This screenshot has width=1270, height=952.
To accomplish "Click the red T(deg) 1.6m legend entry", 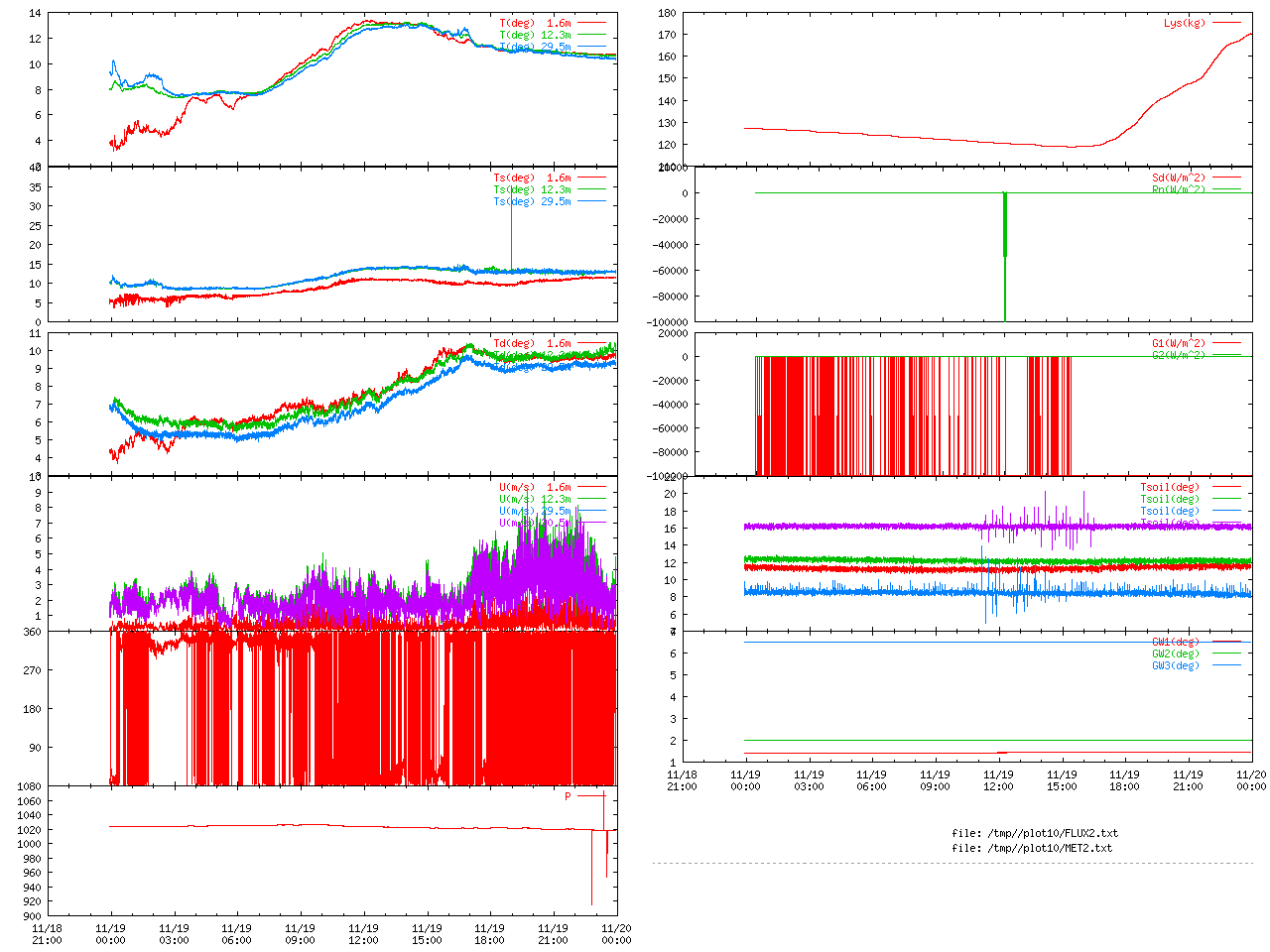I will tap(552, 23).
